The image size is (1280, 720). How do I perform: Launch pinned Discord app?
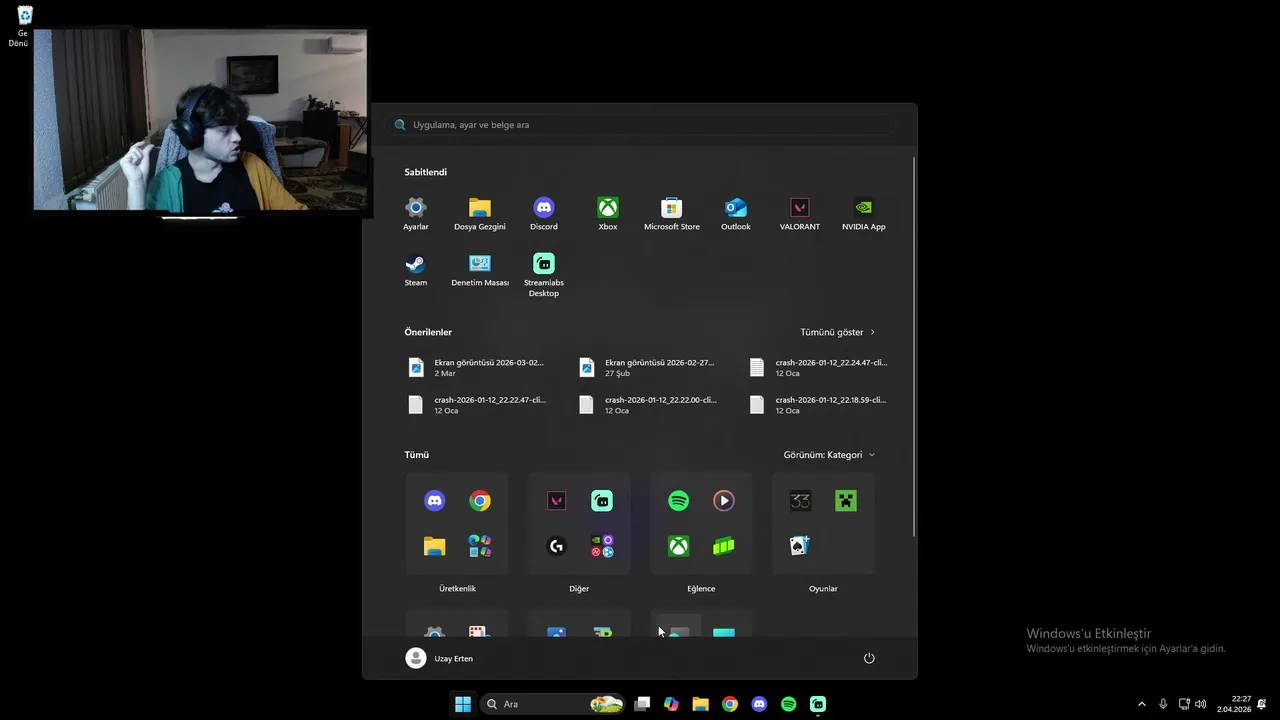(544, 213)
